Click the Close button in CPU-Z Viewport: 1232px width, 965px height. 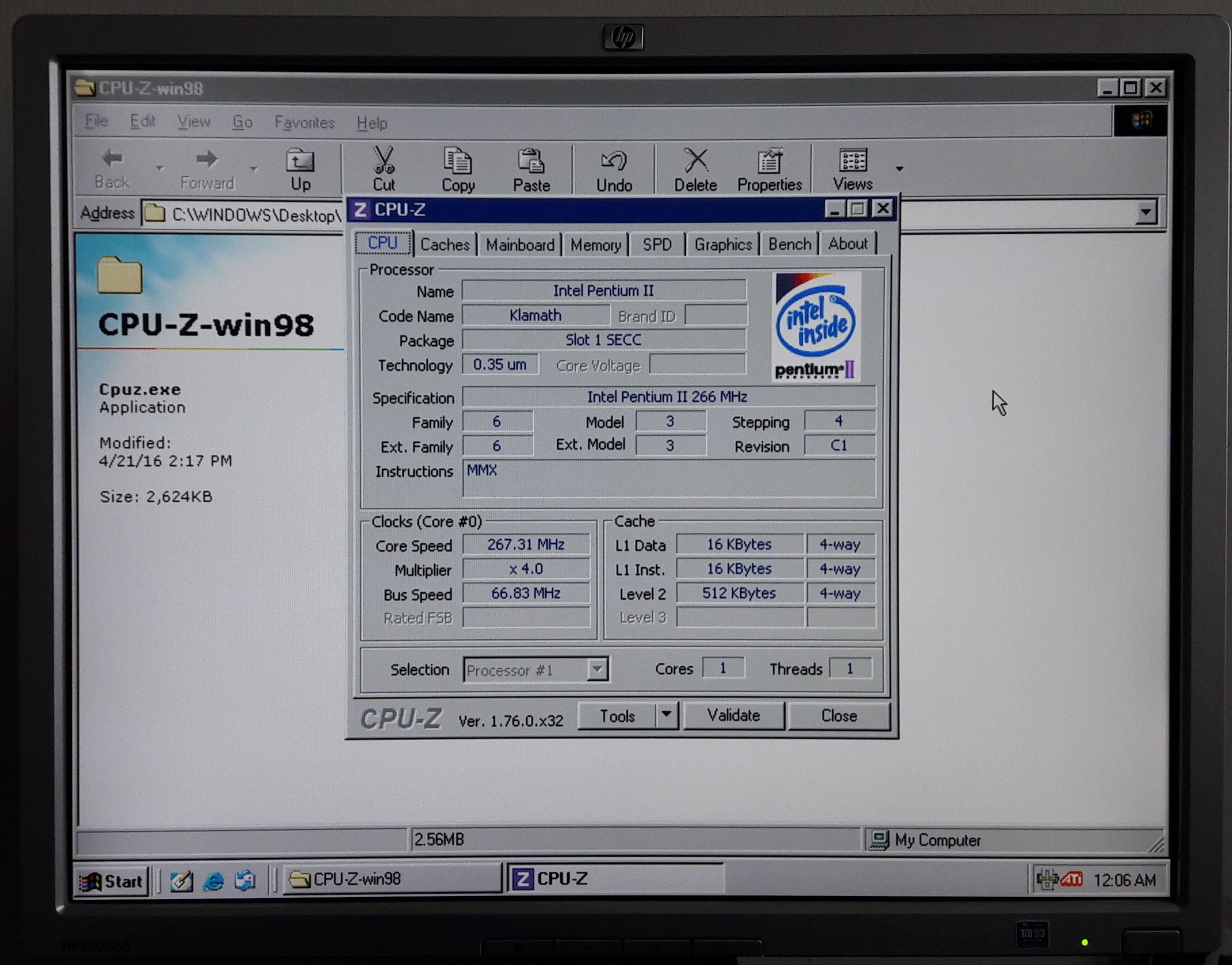coord(839,715)
